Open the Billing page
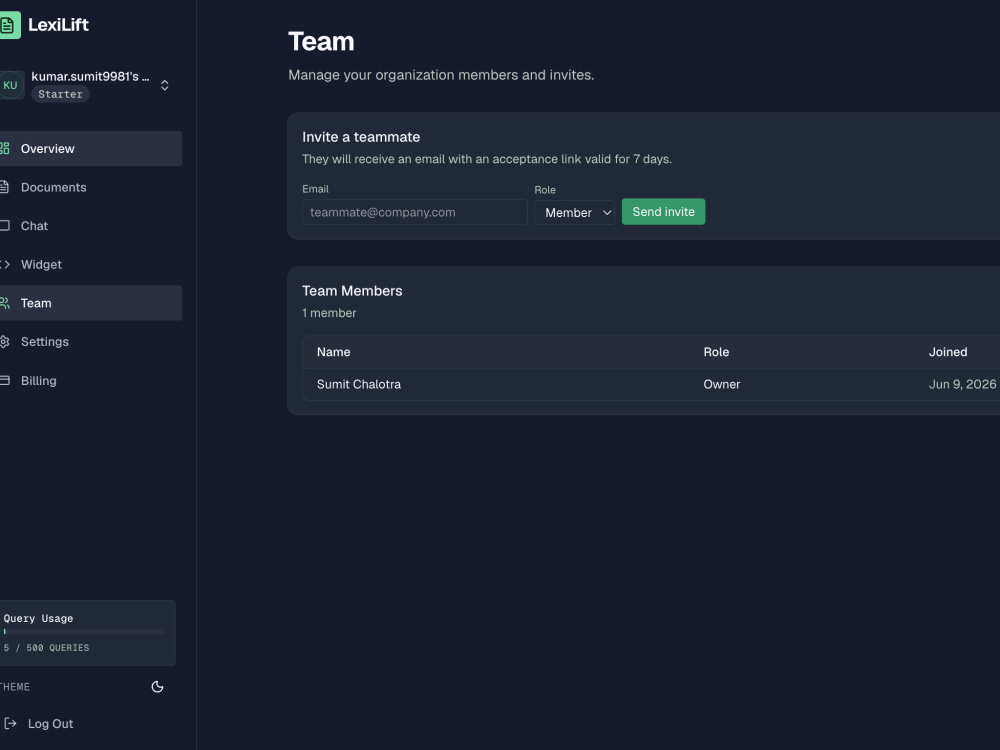 click(x=91, y=381)
